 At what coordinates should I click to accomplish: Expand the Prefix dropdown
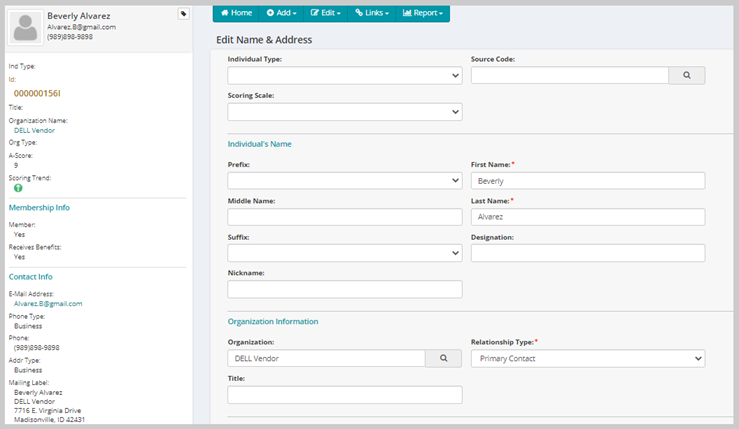tap(345, 181)
